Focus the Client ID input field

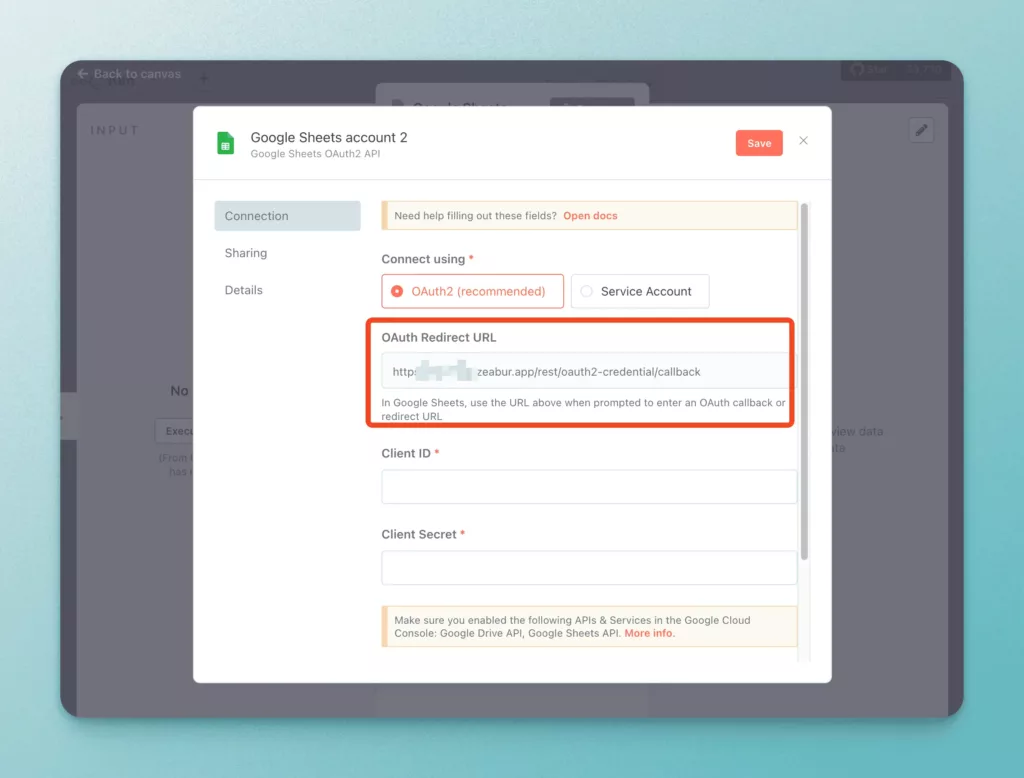pyautogui.click(x=589, y=487)
